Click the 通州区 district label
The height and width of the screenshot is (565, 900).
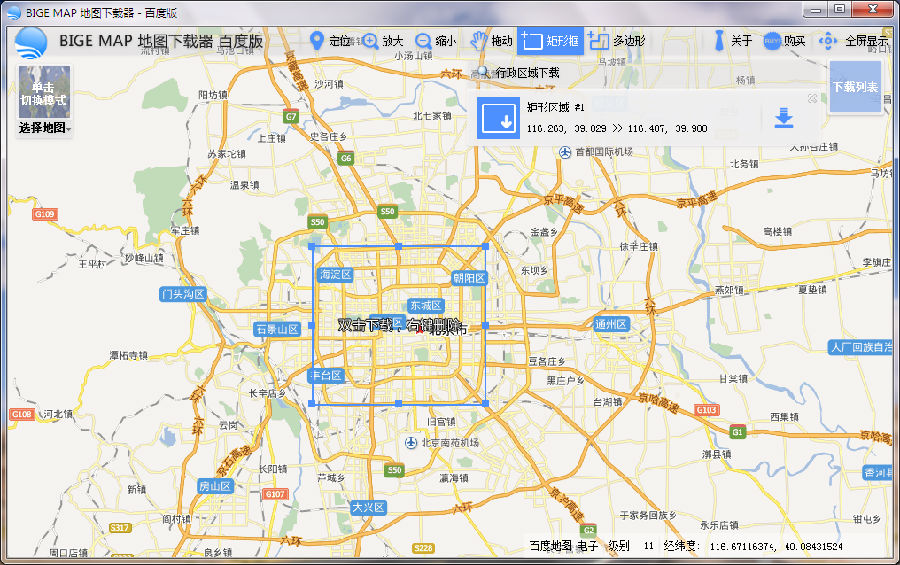pos(611,324)
